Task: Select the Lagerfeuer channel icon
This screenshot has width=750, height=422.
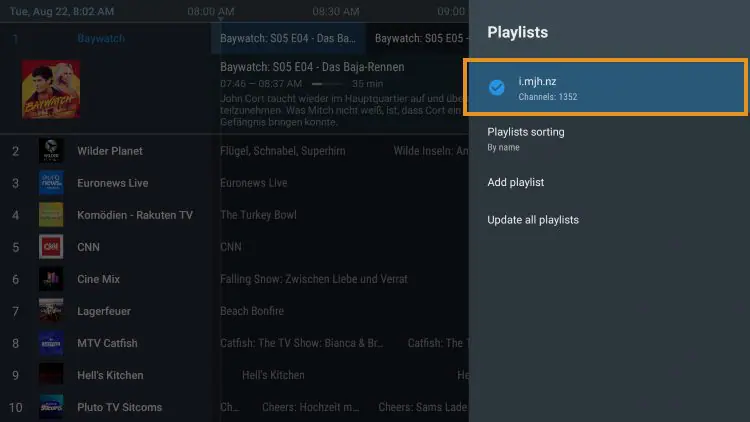Action: point(51,311)
